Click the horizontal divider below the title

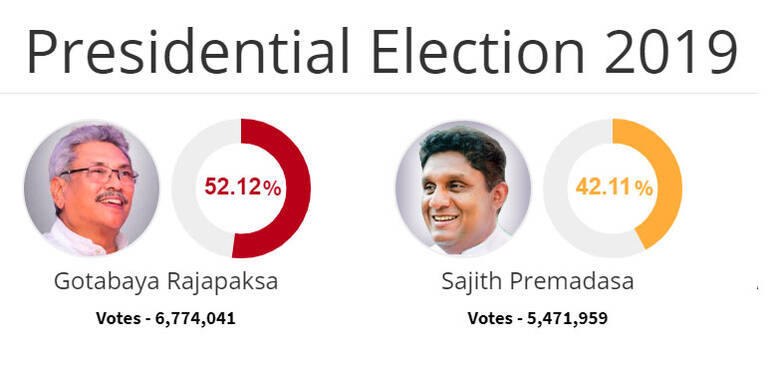[379, 93]
